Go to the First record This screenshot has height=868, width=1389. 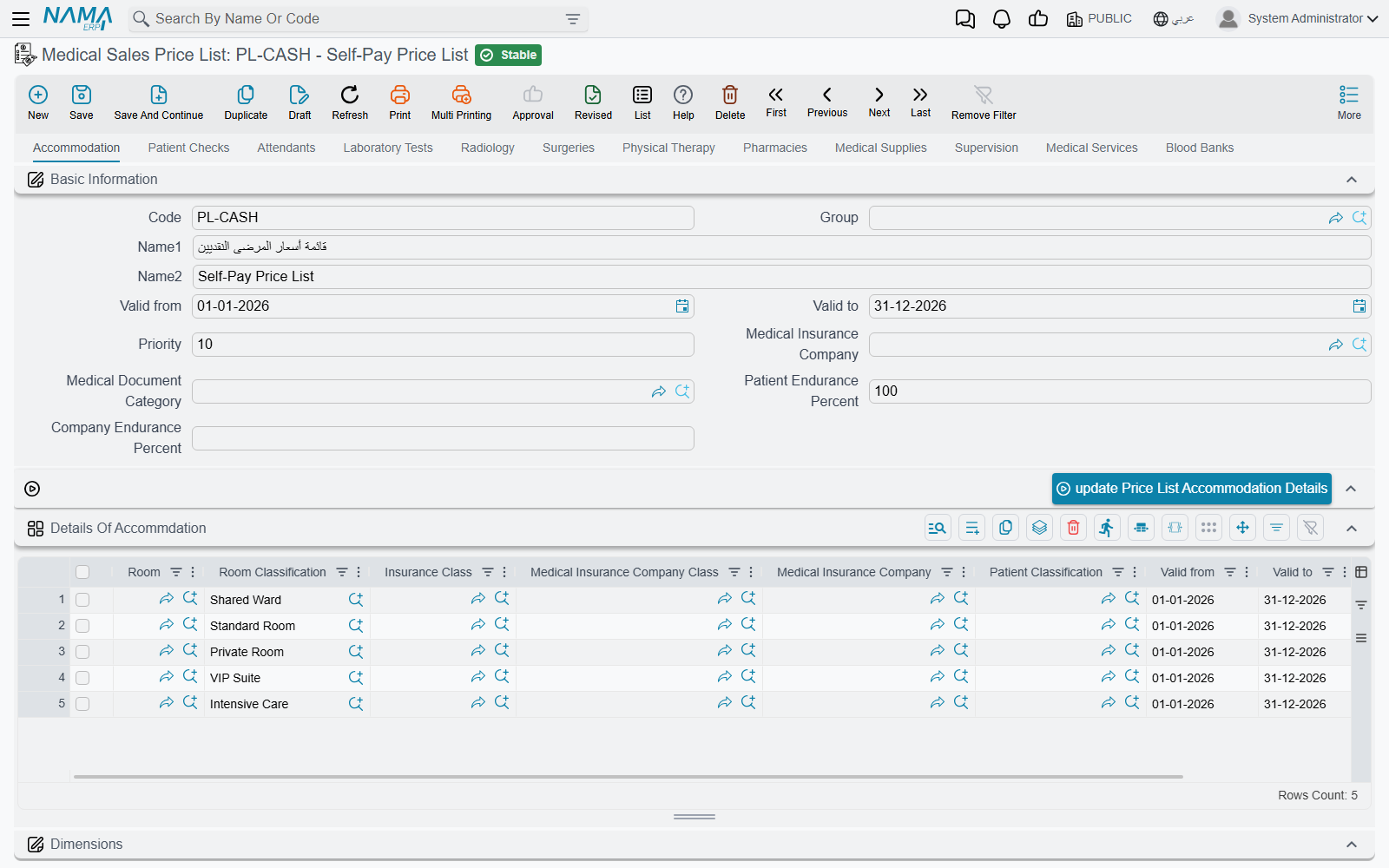tap(776, 101)
